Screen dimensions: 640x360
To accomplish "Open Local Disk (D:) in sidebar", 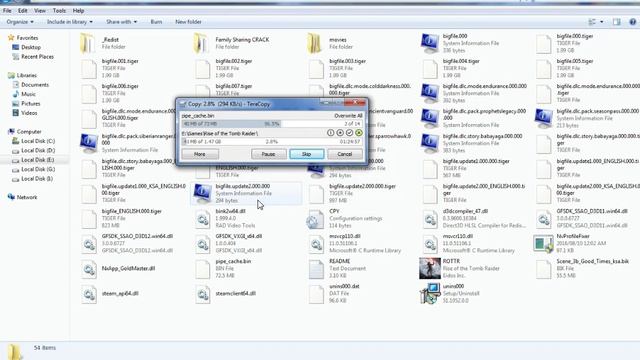I will (x=33, y=151).
